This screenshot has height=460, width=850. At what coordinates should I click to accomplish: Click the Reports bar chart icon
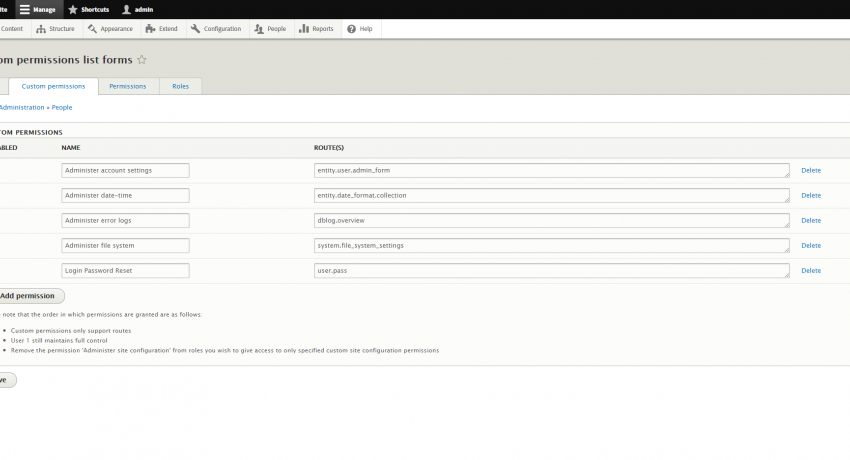point(304,29)
